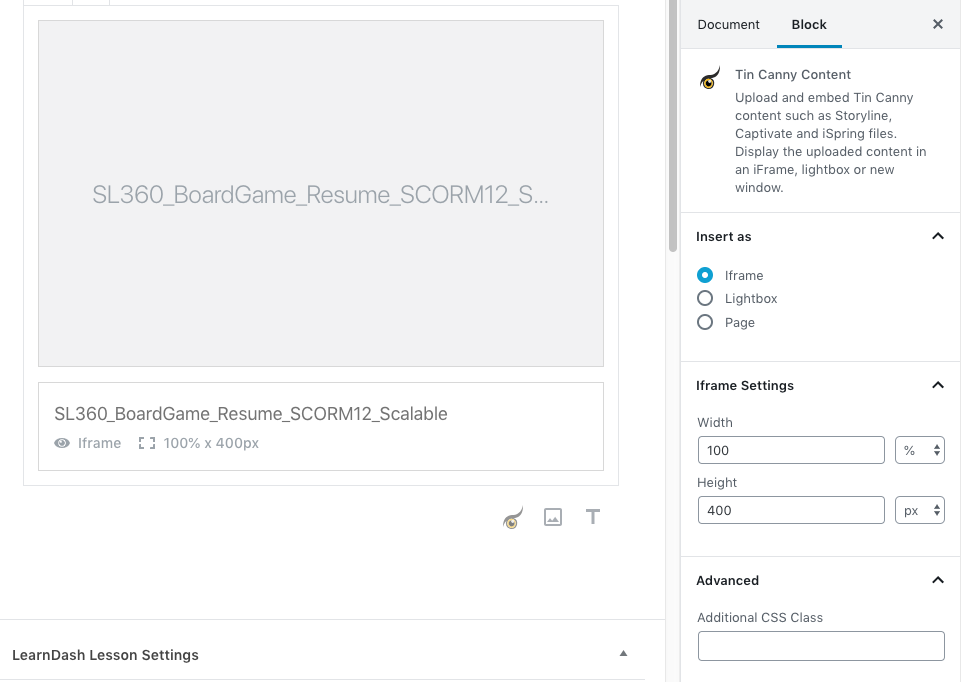
Task: Click the Additional CSS Class field
Action: click(820, 646)
